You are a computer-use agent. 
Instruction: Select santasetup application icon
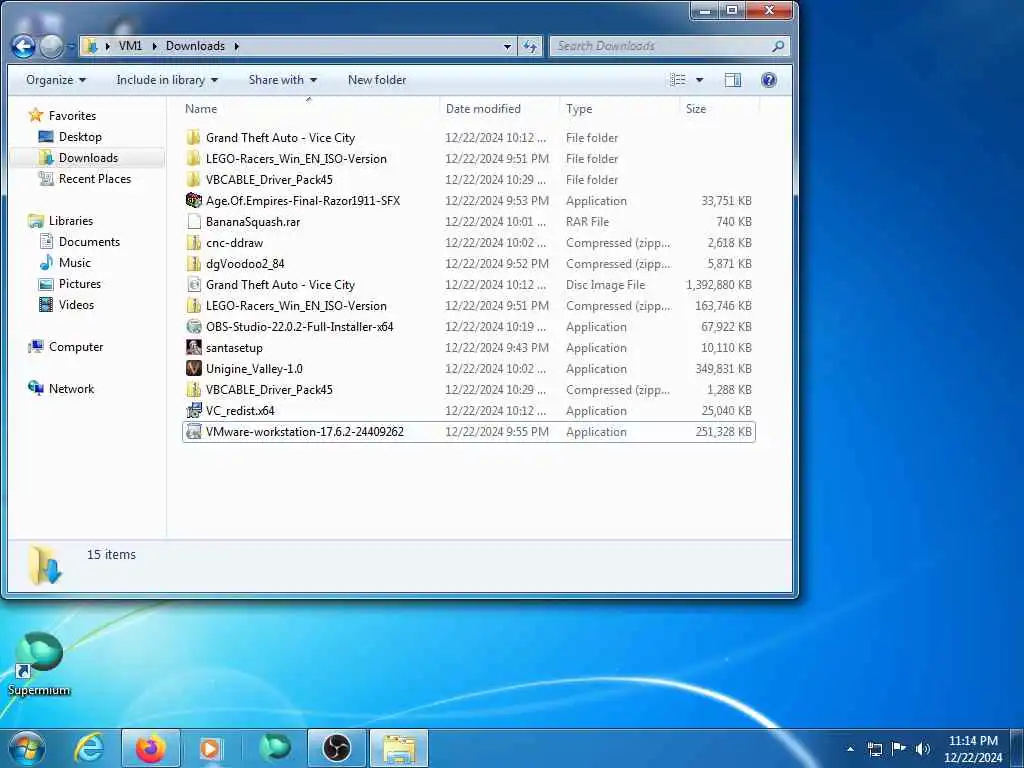click(193, 347)
